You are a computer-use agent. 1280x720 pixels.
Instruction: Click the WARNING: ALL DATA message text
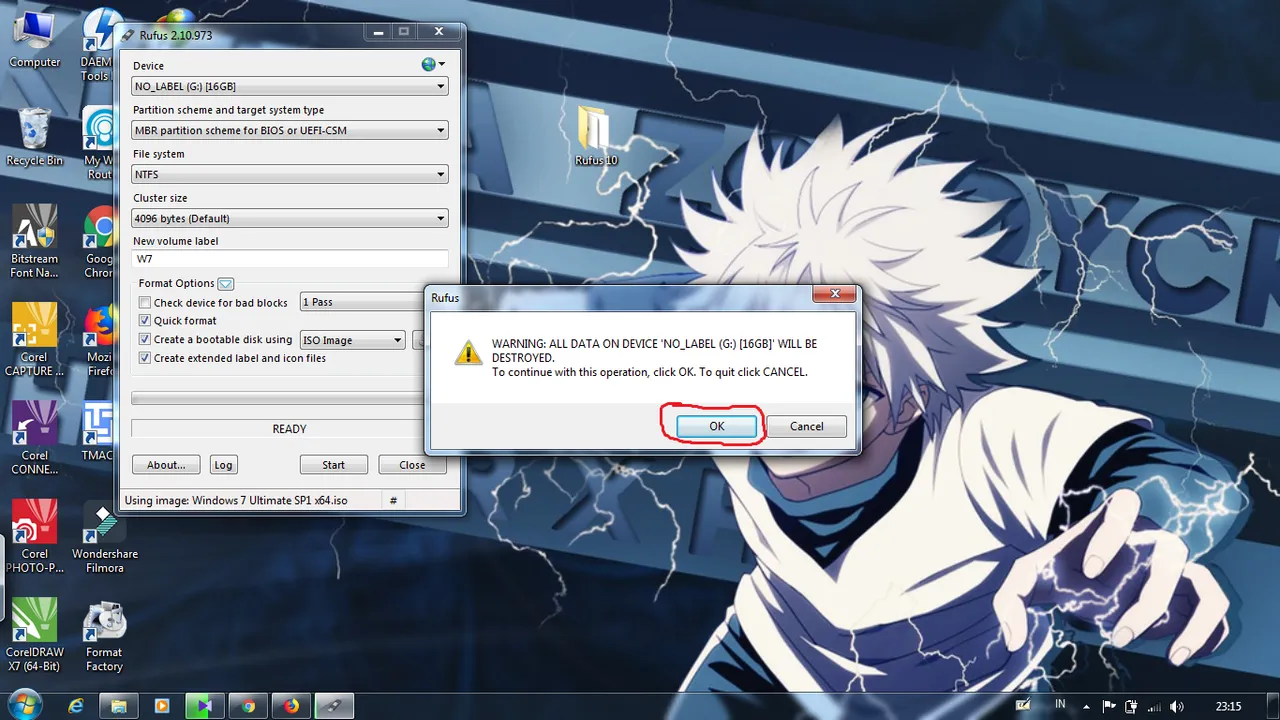tap(654, 357)
